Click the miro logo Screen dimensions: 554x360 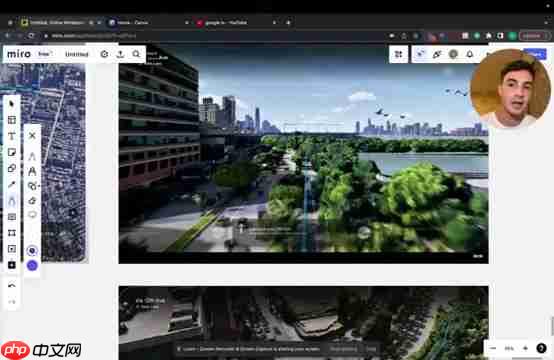[19, 54]
